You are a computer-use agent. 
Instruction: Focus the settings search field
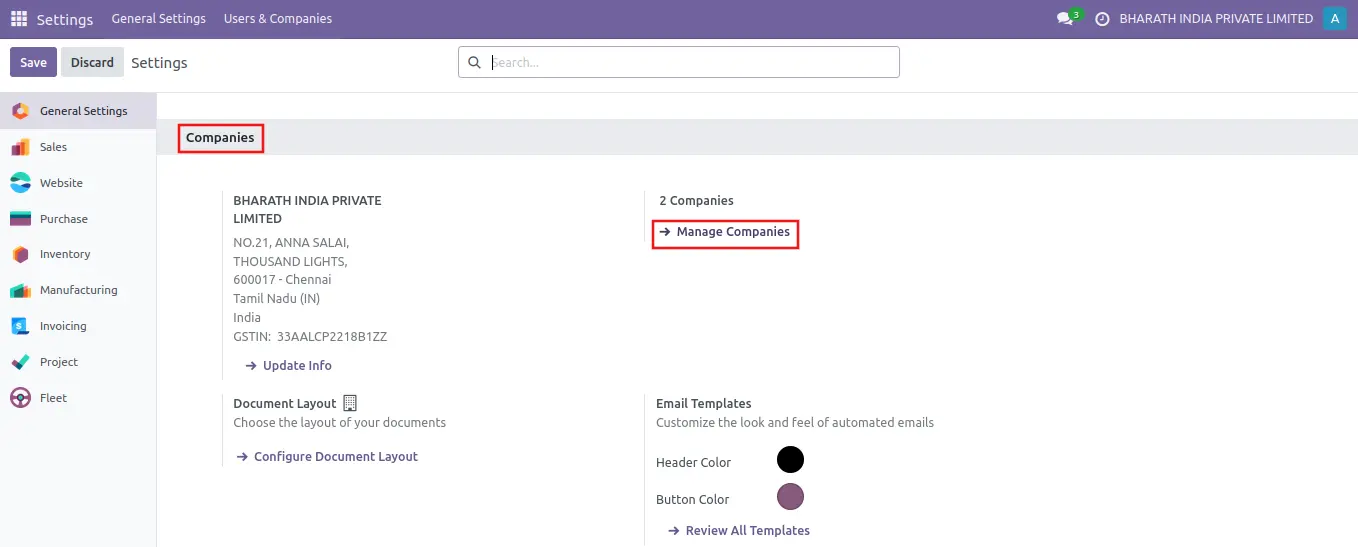pyautogui.click(x=679, y=62)
